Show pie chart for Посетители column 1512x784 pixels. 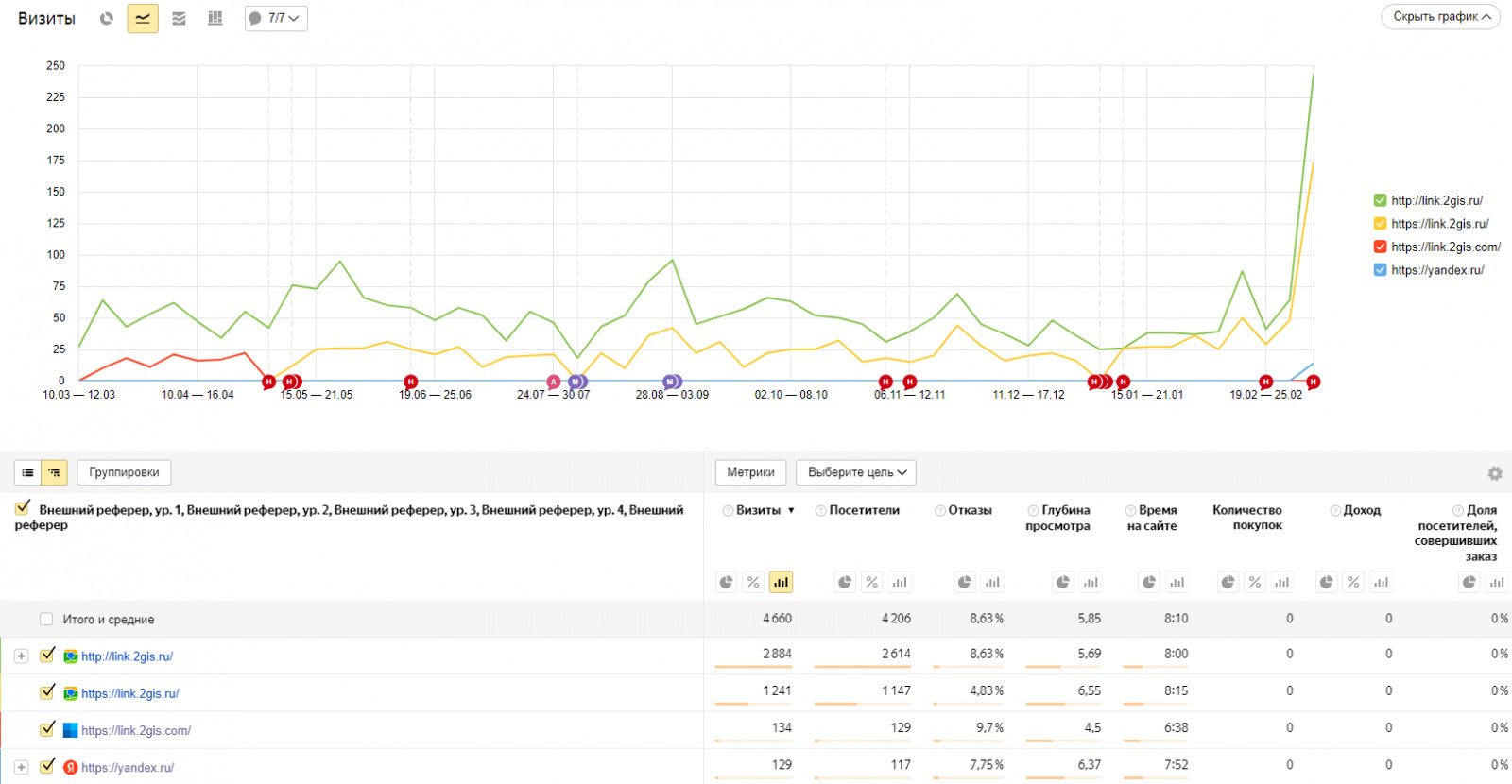845,582
